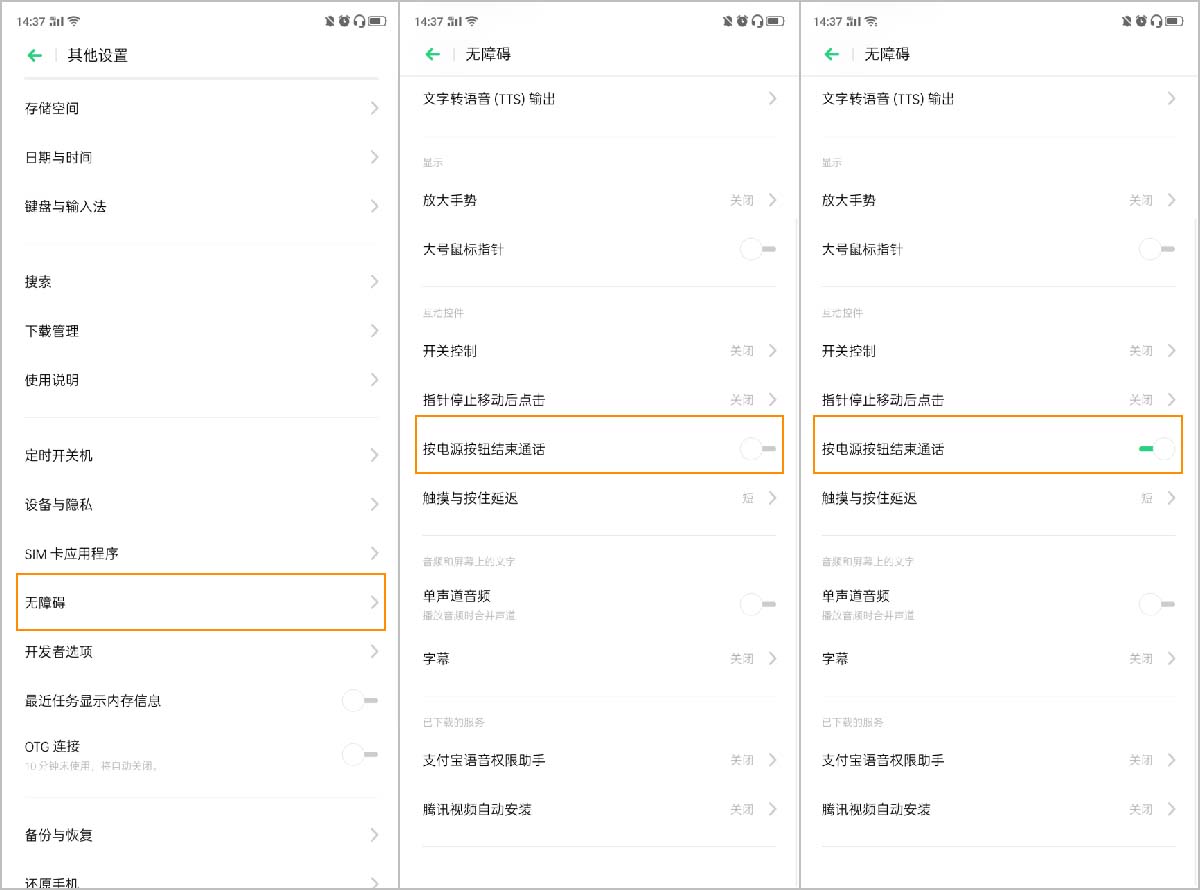Turn on the disabled 按电源按钮结束通话 switch
The image size is (1200, 890).
(758, 449)
